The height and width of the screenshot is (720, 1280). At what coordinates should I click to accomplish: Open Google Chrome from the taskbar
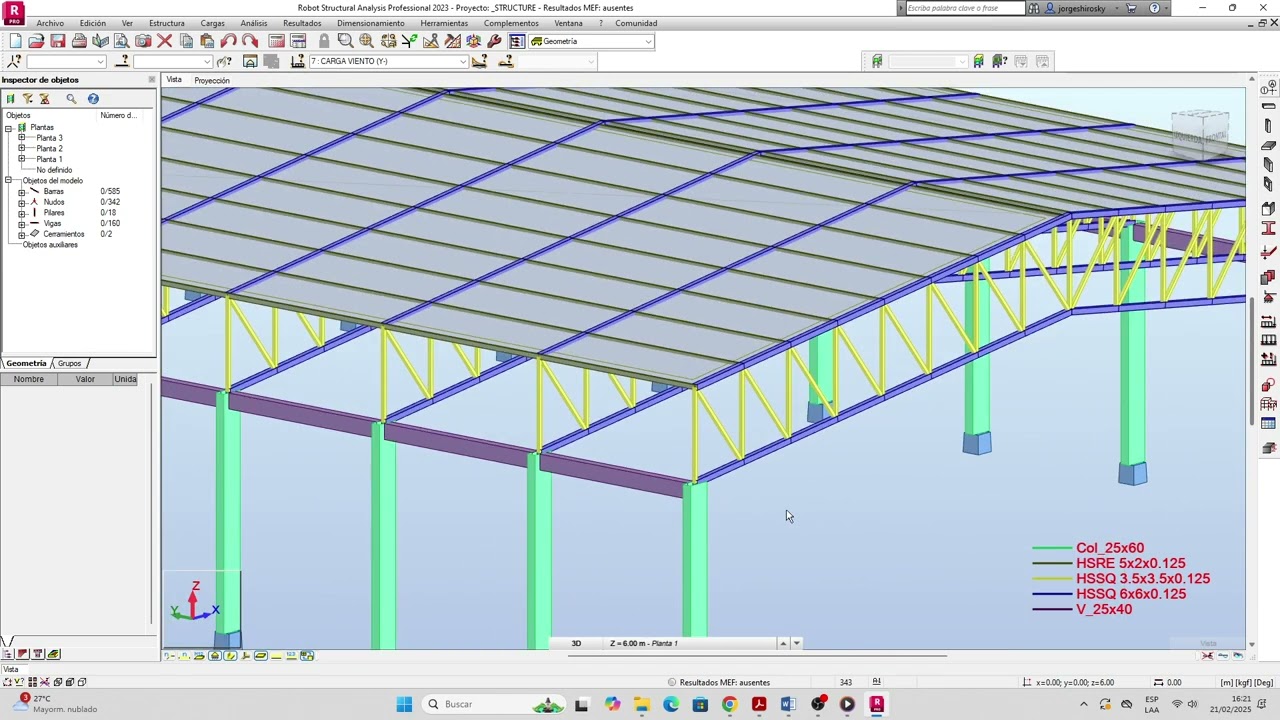729,704
